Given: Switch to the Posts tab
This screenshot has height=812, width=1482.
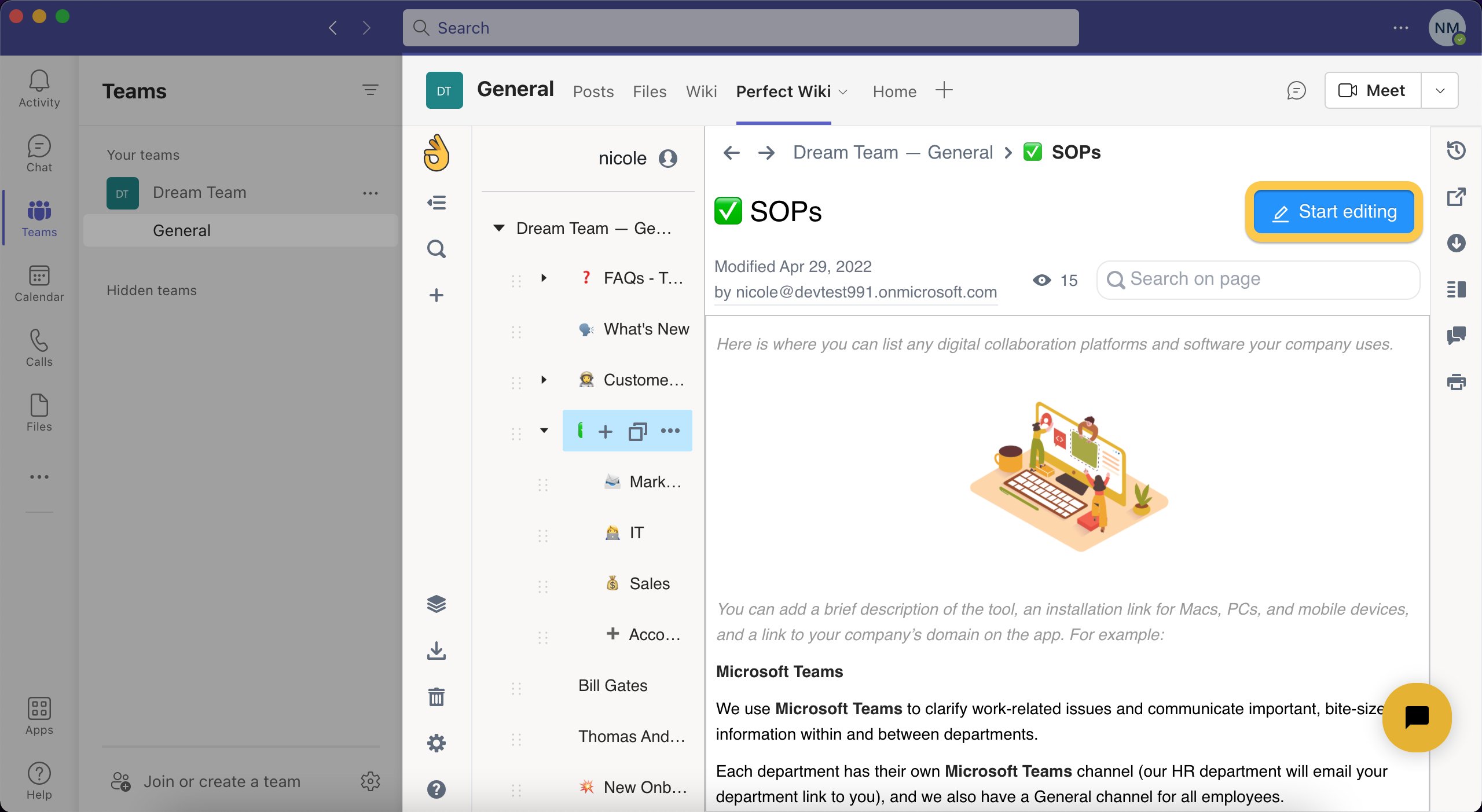Looking at the screenshot, I should click(593, 91).
